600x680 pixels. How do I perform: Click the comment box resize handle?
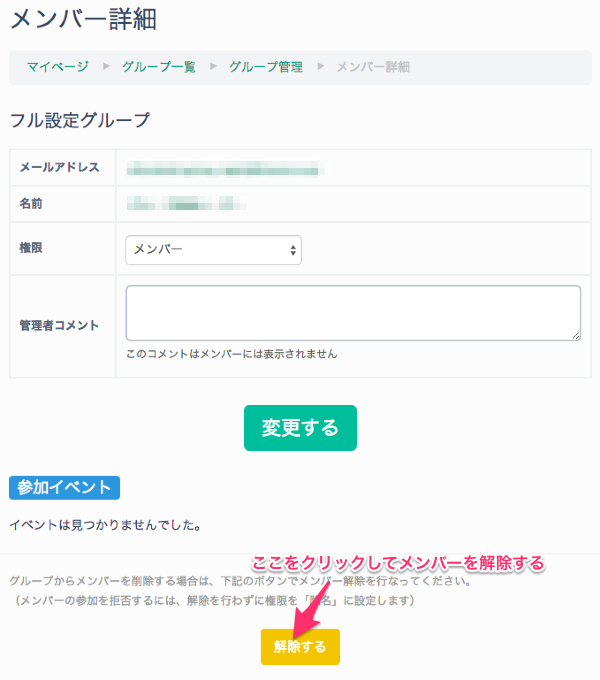pos(575,335)
